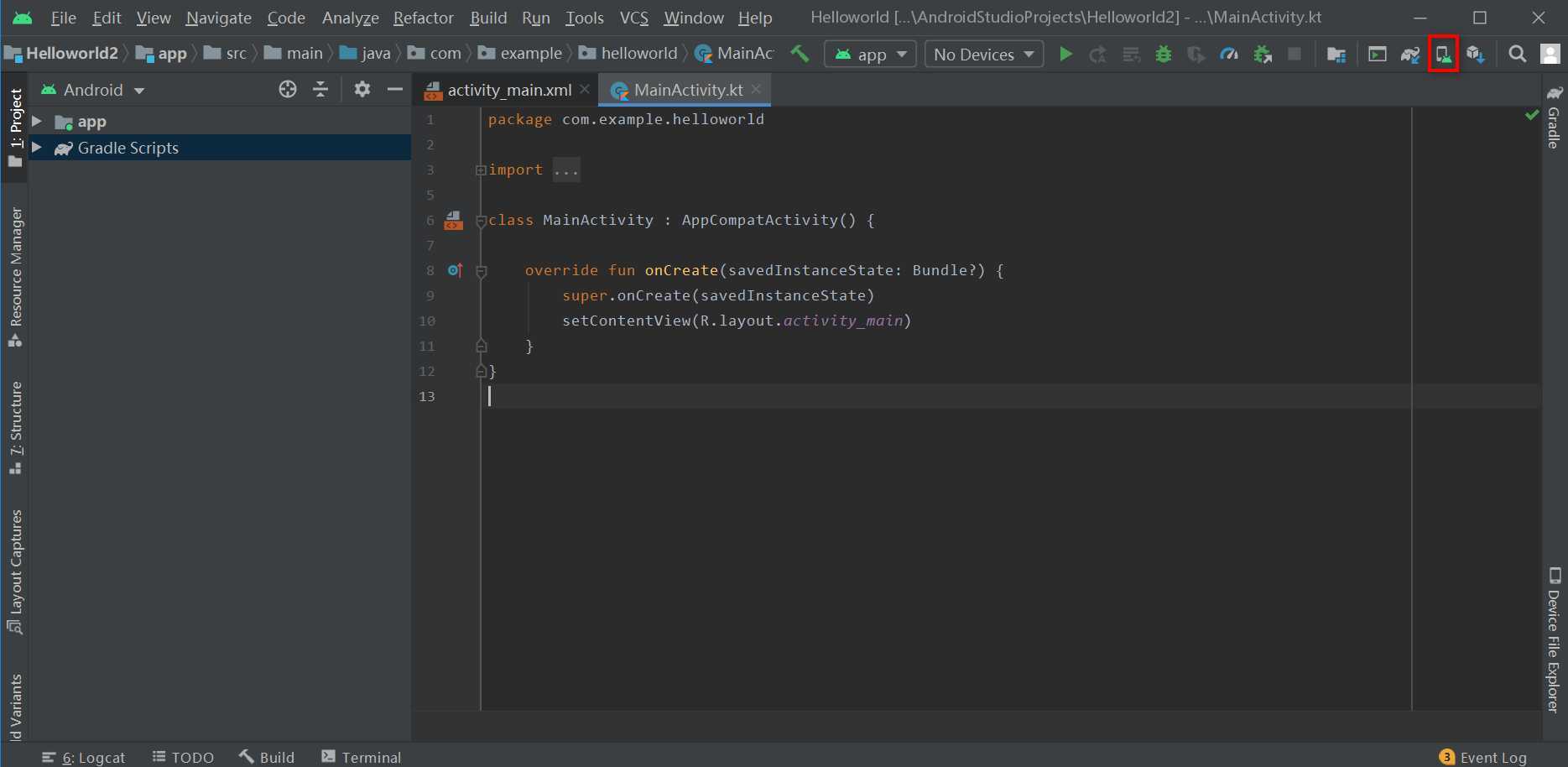Close the activity_main.xml tab
This screenshot has height=767, width=1568.
pos(585,89)
